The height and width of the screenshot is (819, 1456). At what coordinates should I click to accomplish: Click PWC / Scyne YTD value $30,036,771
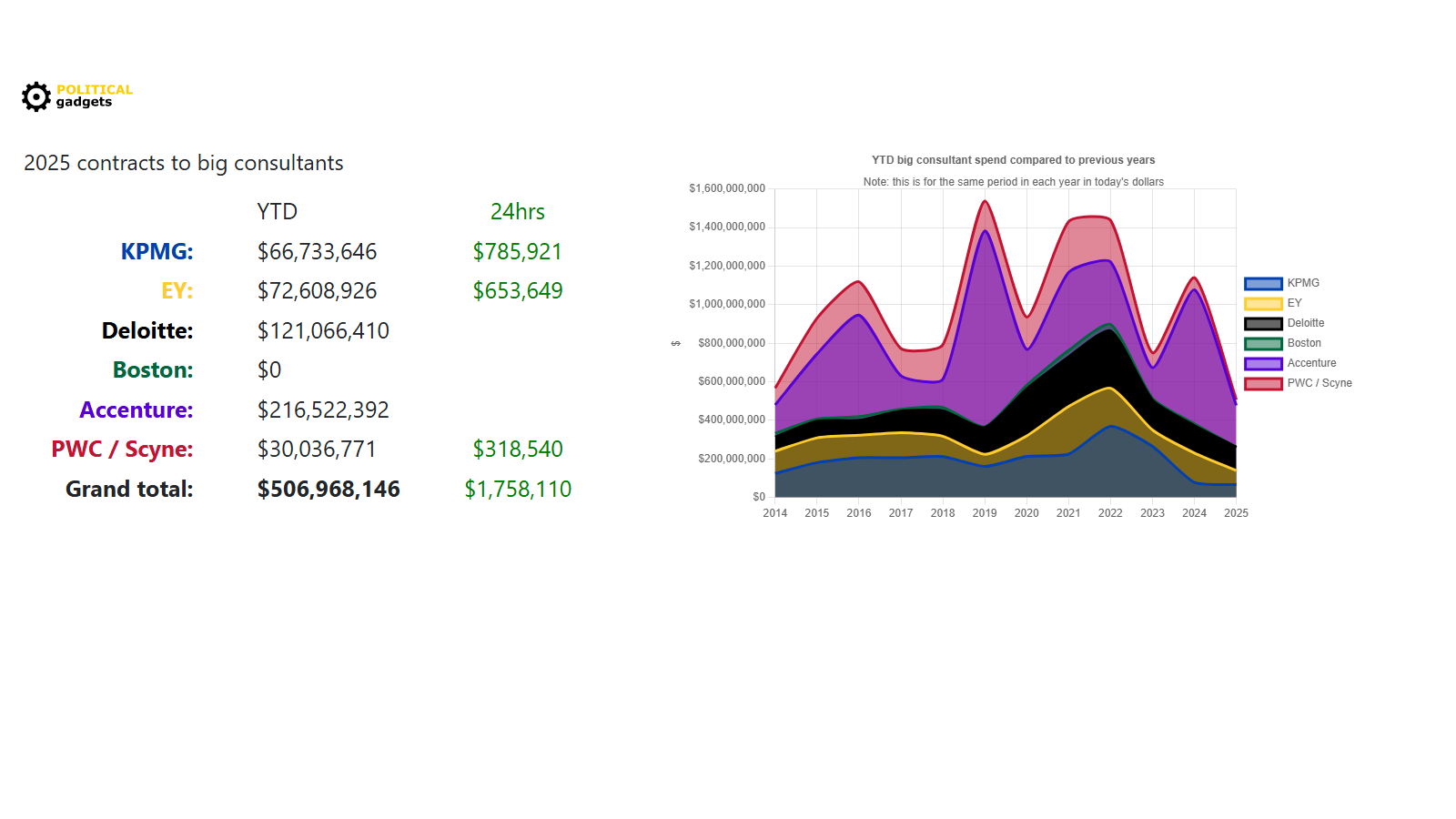(317, 450)
